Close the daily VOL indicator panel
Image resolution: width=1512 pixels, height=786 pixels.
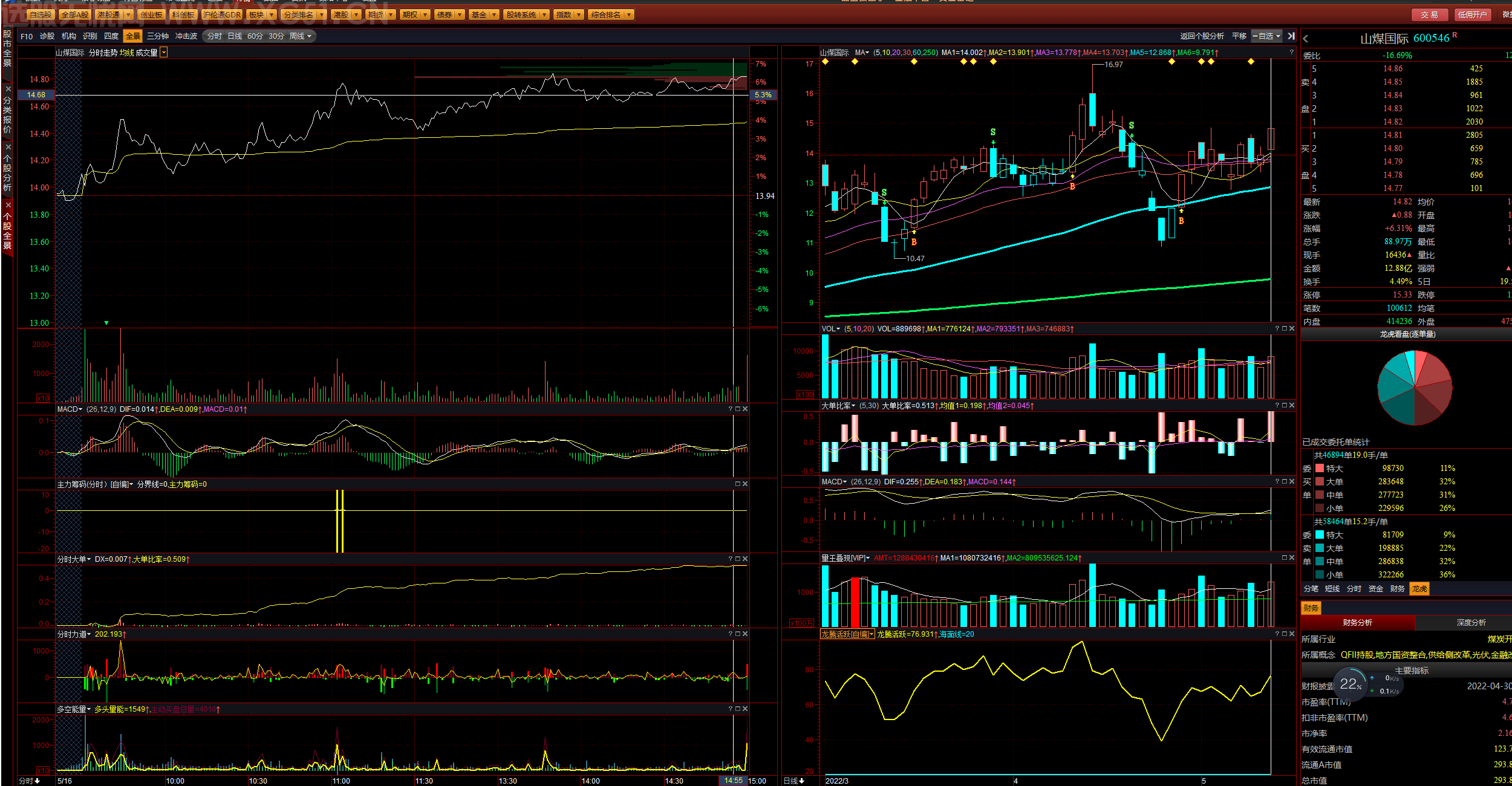click(1292, 329)
